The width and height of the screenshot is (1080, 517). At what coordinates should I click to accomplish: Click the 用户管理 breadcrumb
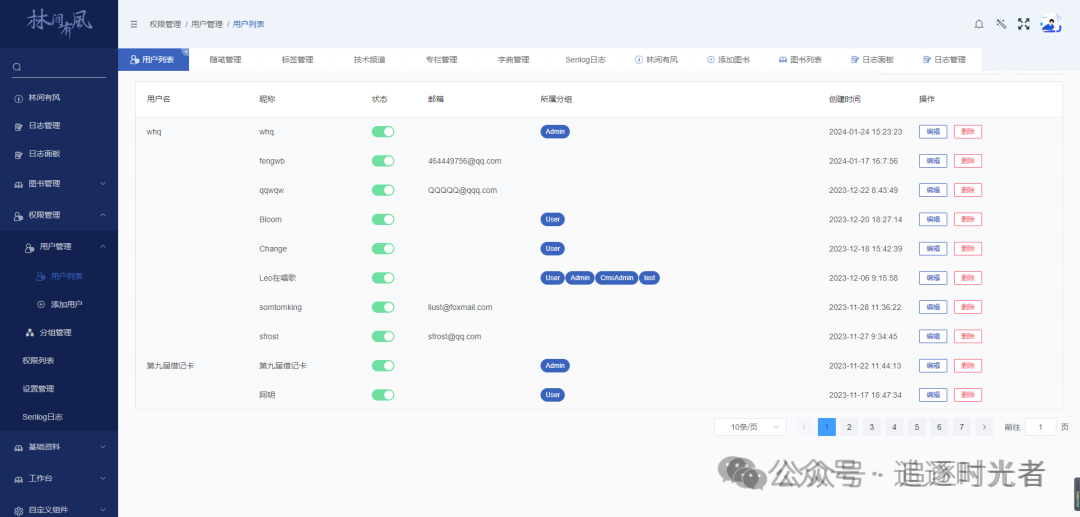(x=207, y=24)
